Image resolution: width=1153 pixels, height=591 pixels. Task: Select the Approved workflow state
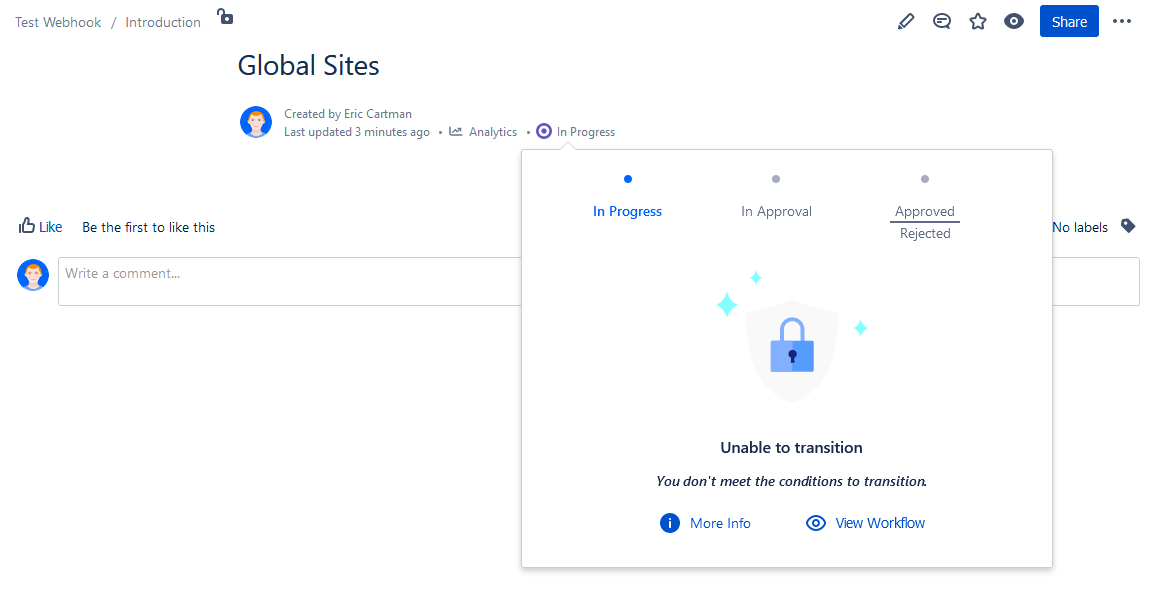(x=925, y=211)
